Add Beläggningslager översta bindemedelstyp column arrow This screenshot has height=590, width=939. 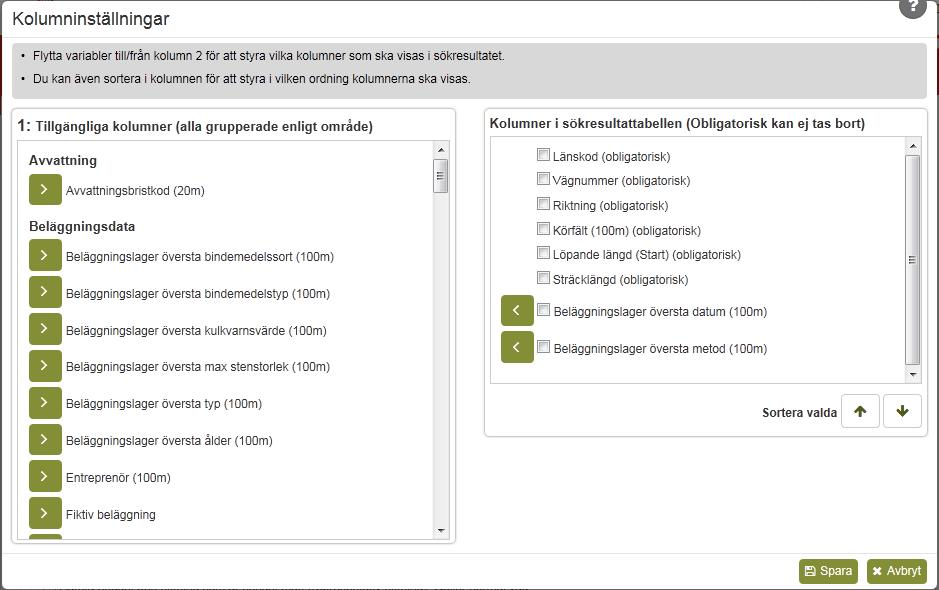coord(45,292)
